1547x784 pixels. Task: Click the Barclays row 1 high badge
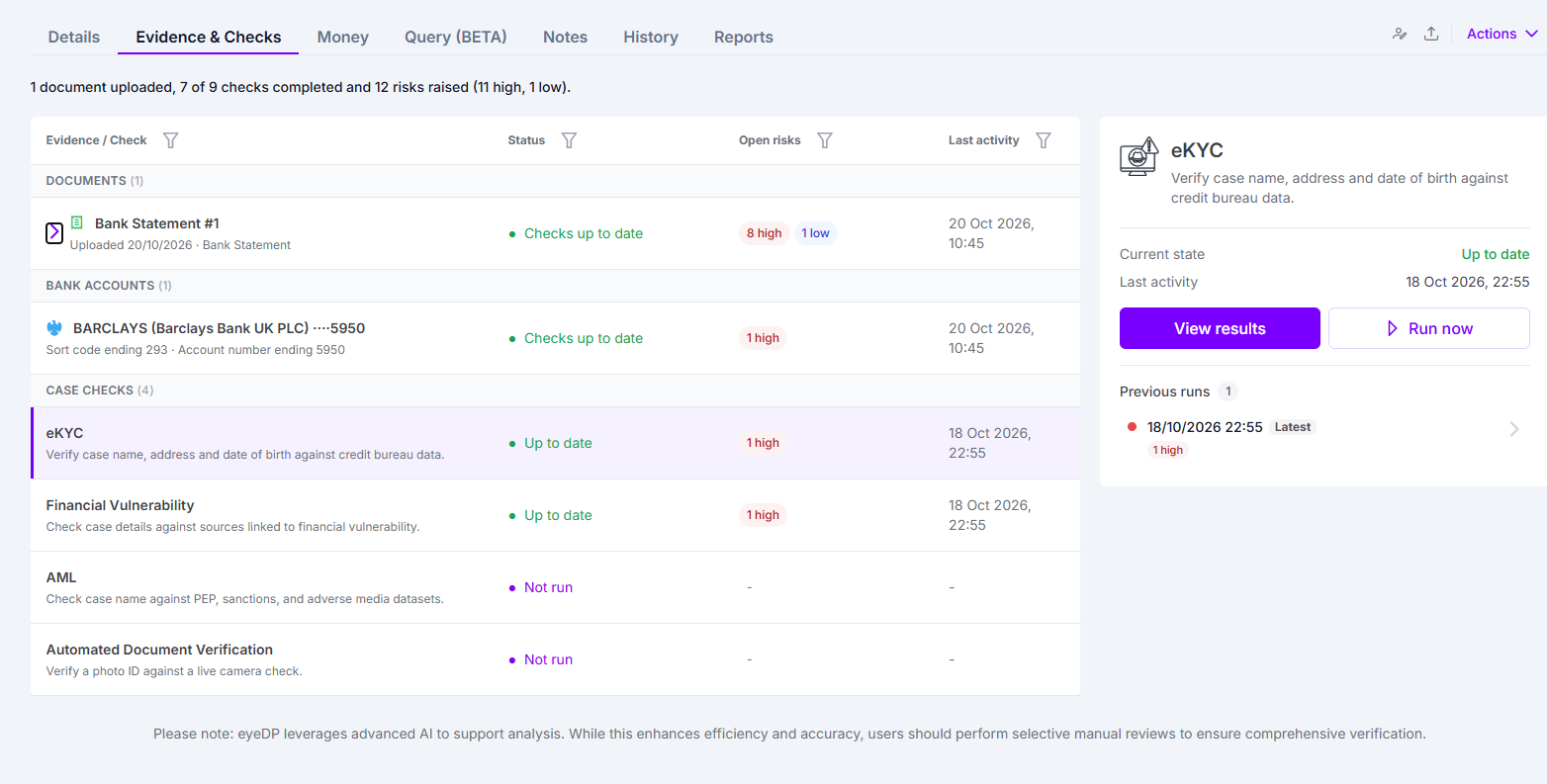pos(763,338)
